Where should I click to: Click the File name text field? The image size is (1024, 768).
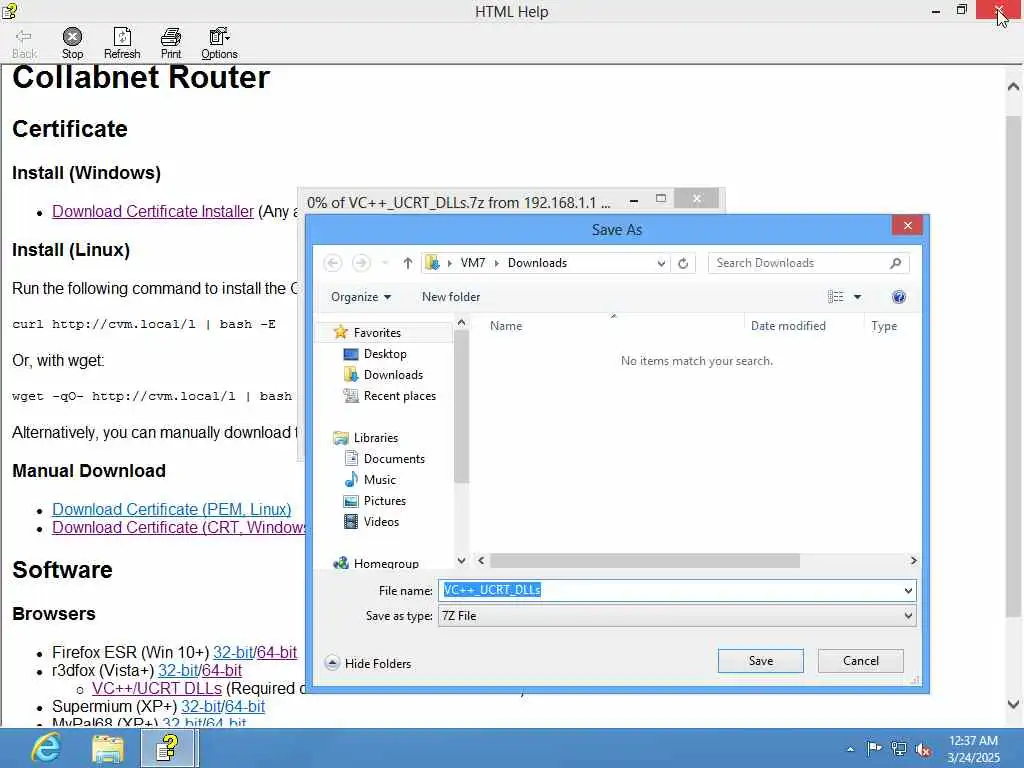pos(669,590)
